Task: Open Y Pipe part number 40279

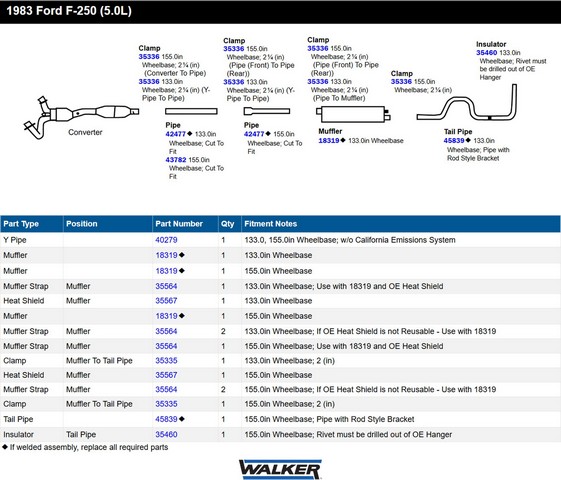Action: pos(166,240)
